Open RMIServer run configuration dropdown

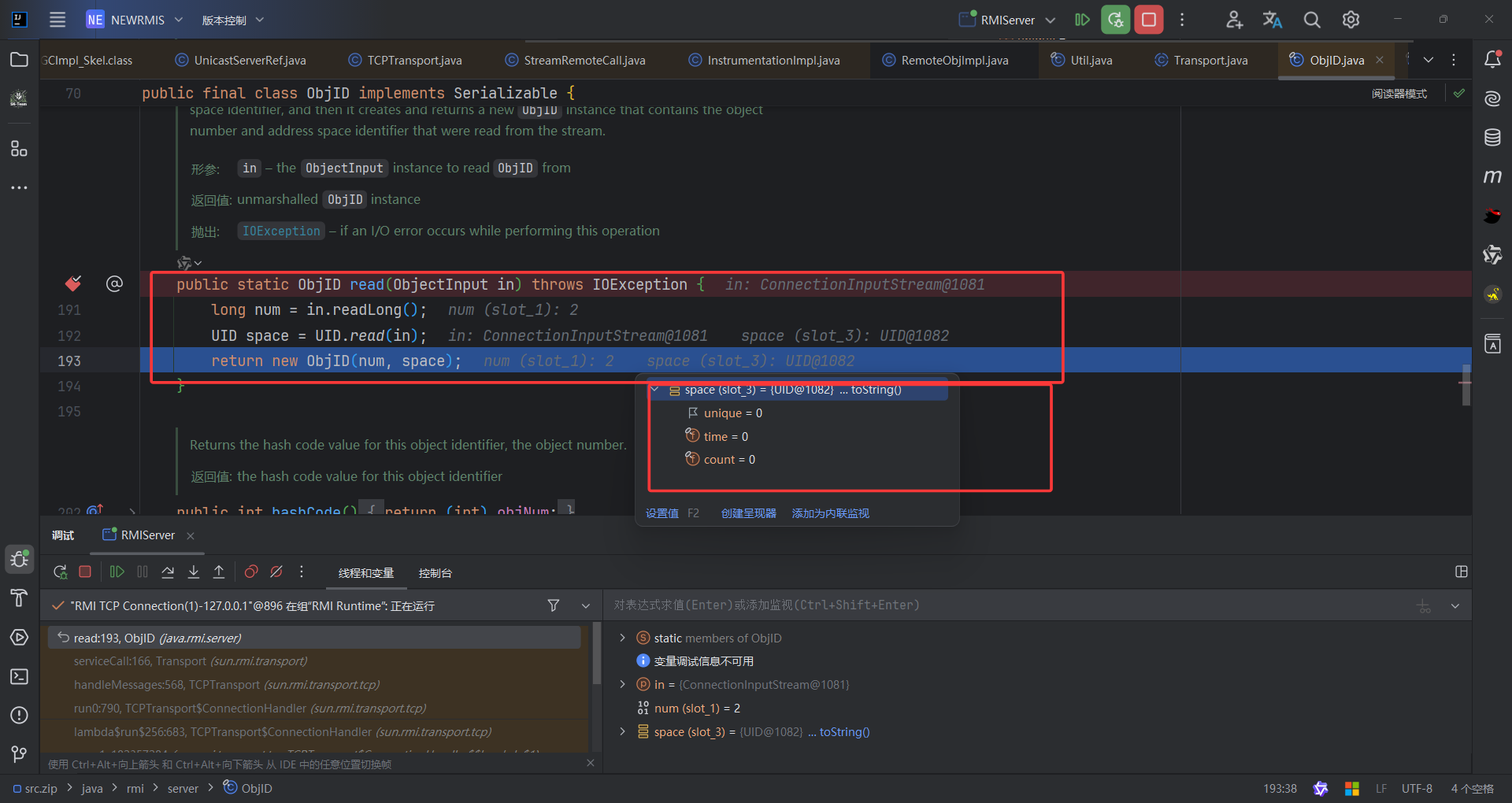1007,20
